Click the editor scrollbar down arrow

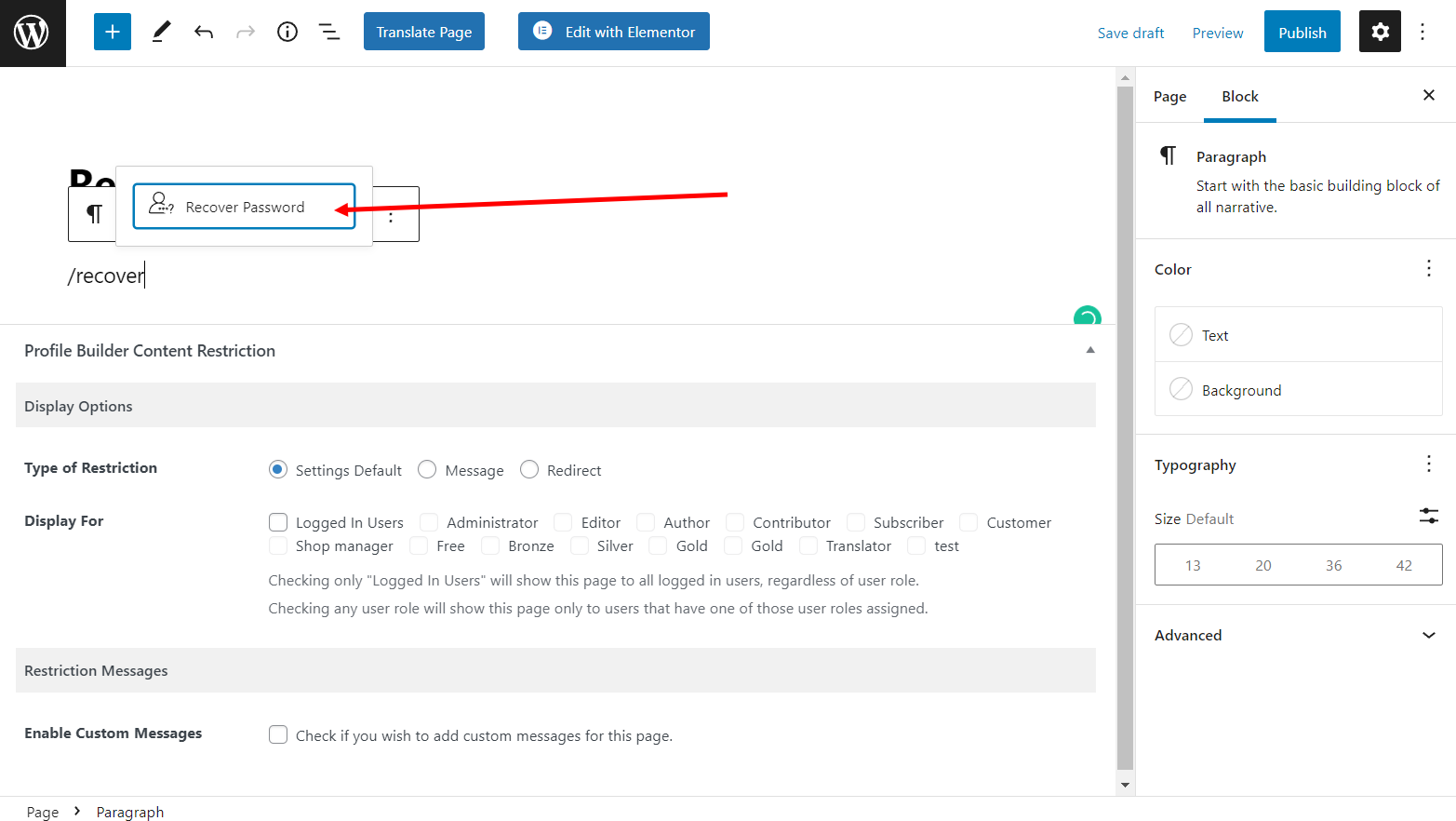(1125, 785)
